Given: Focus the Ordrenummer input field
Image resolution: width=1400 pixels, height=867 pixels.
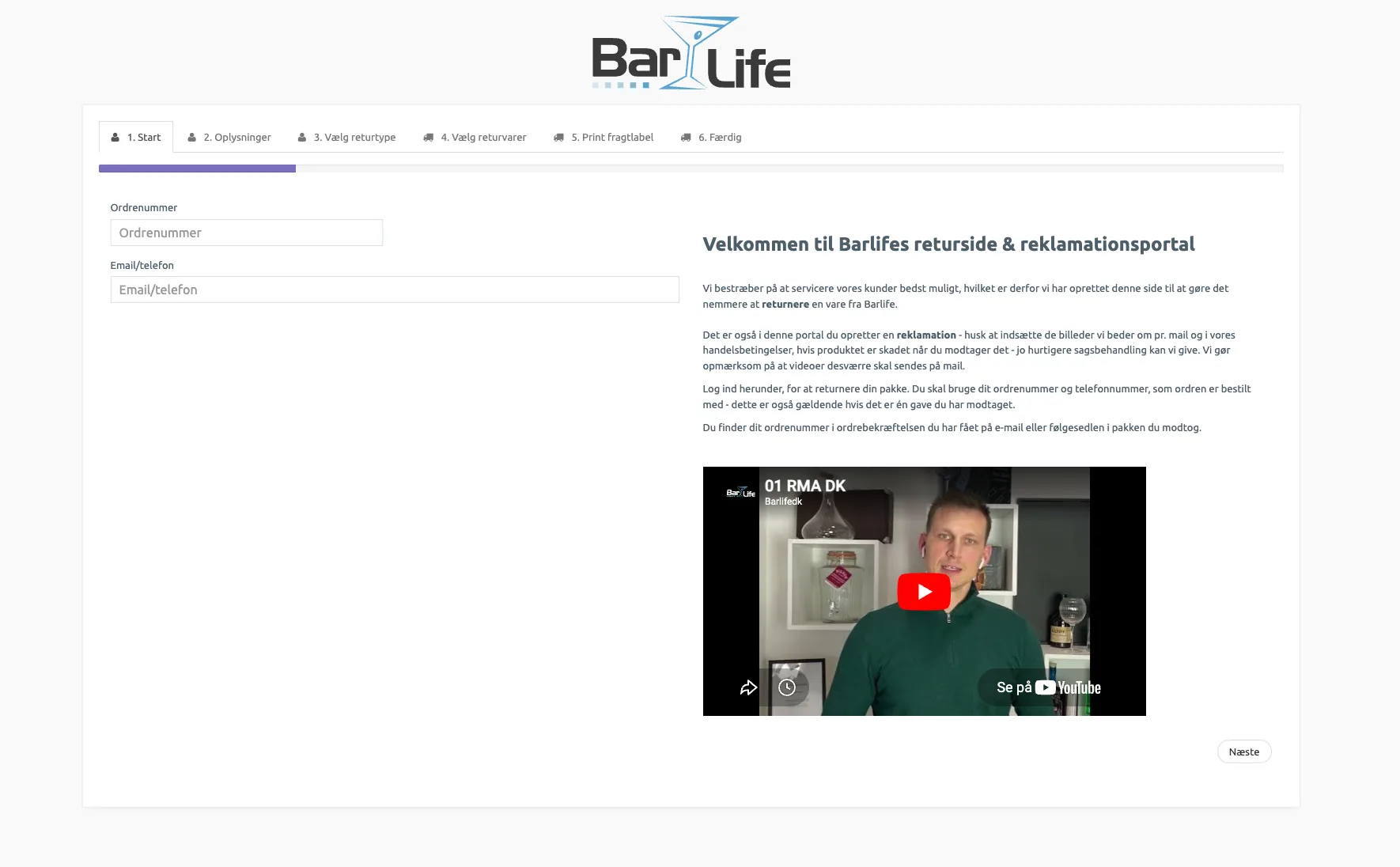Looking at the screenshot, I should pyautogui.click(x=247, y=233).
